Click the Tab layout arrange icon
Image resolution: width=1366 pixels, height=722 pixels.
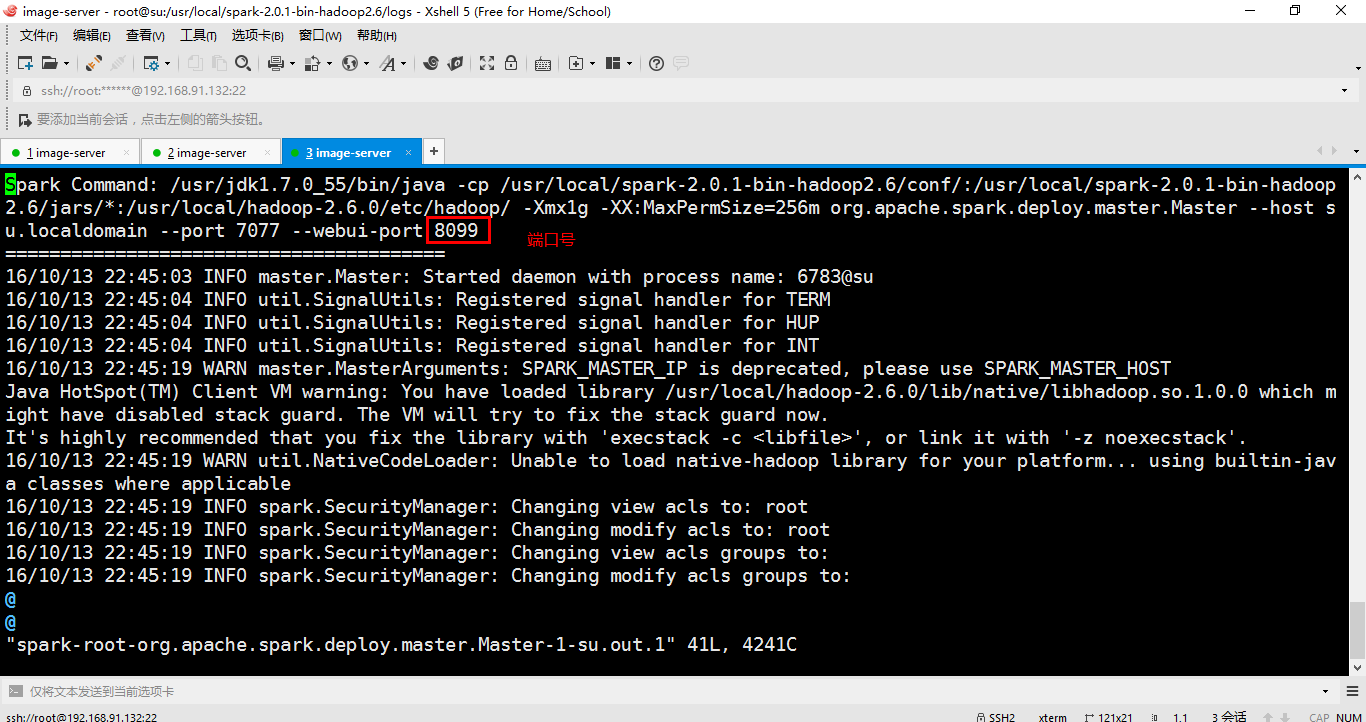click(x=613, y=63)
